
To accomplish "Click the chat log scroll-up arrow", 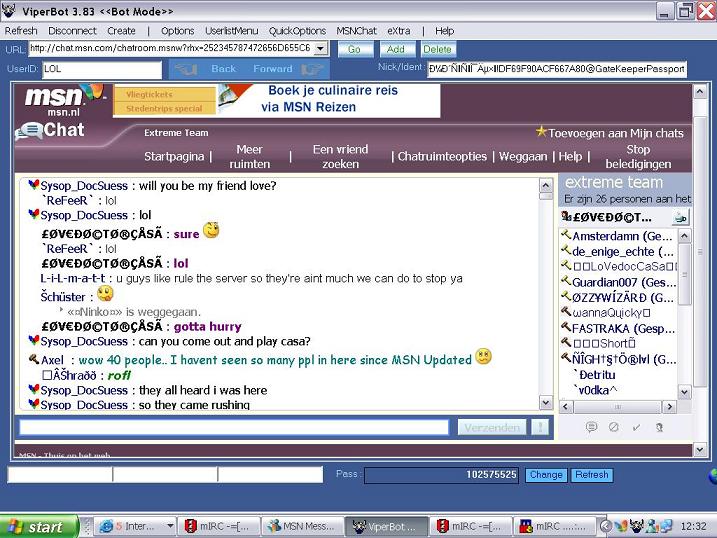I will pos(546,185).
